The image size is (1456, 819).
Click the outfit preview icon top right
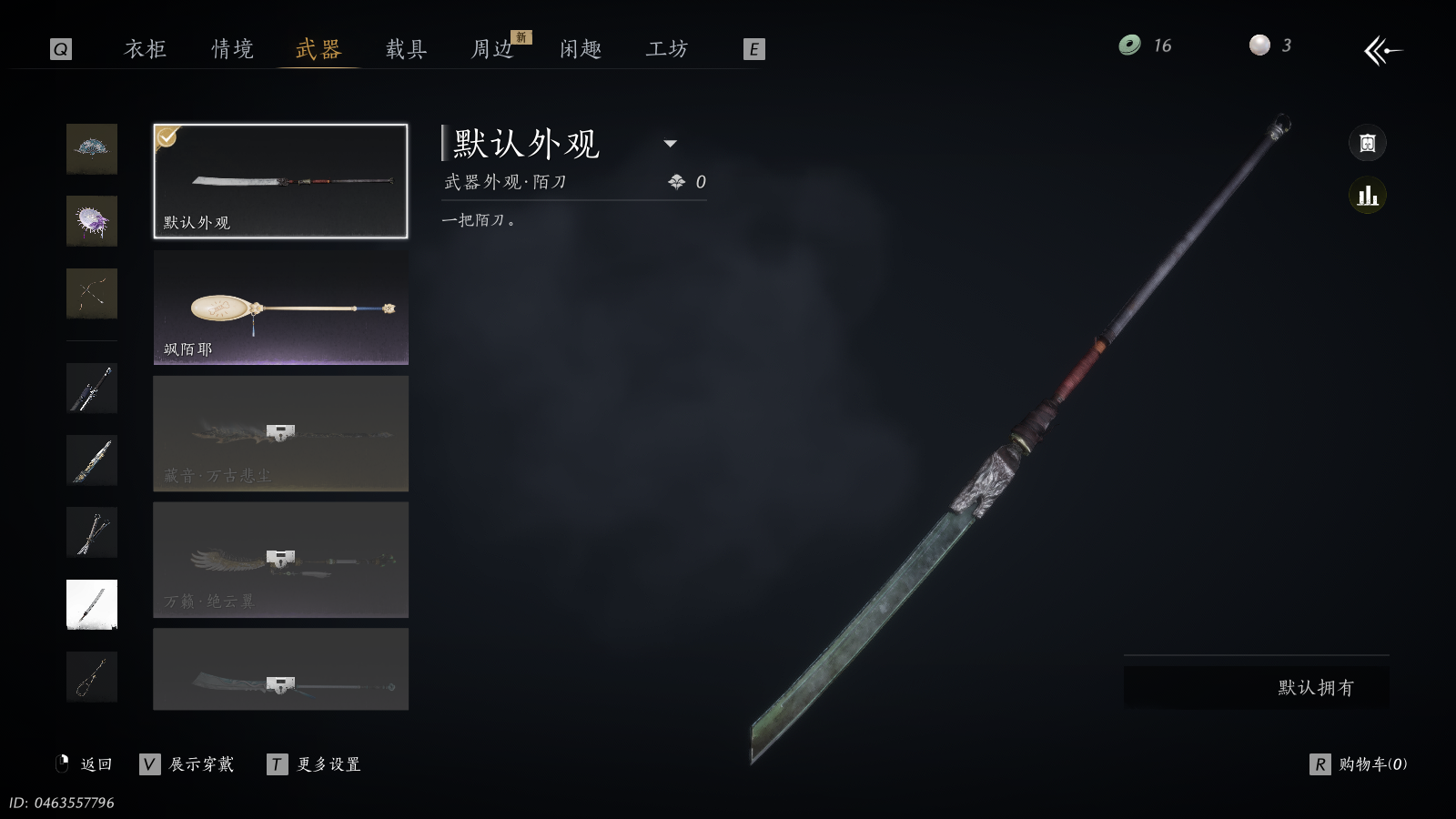click(x=1367, y=143)
